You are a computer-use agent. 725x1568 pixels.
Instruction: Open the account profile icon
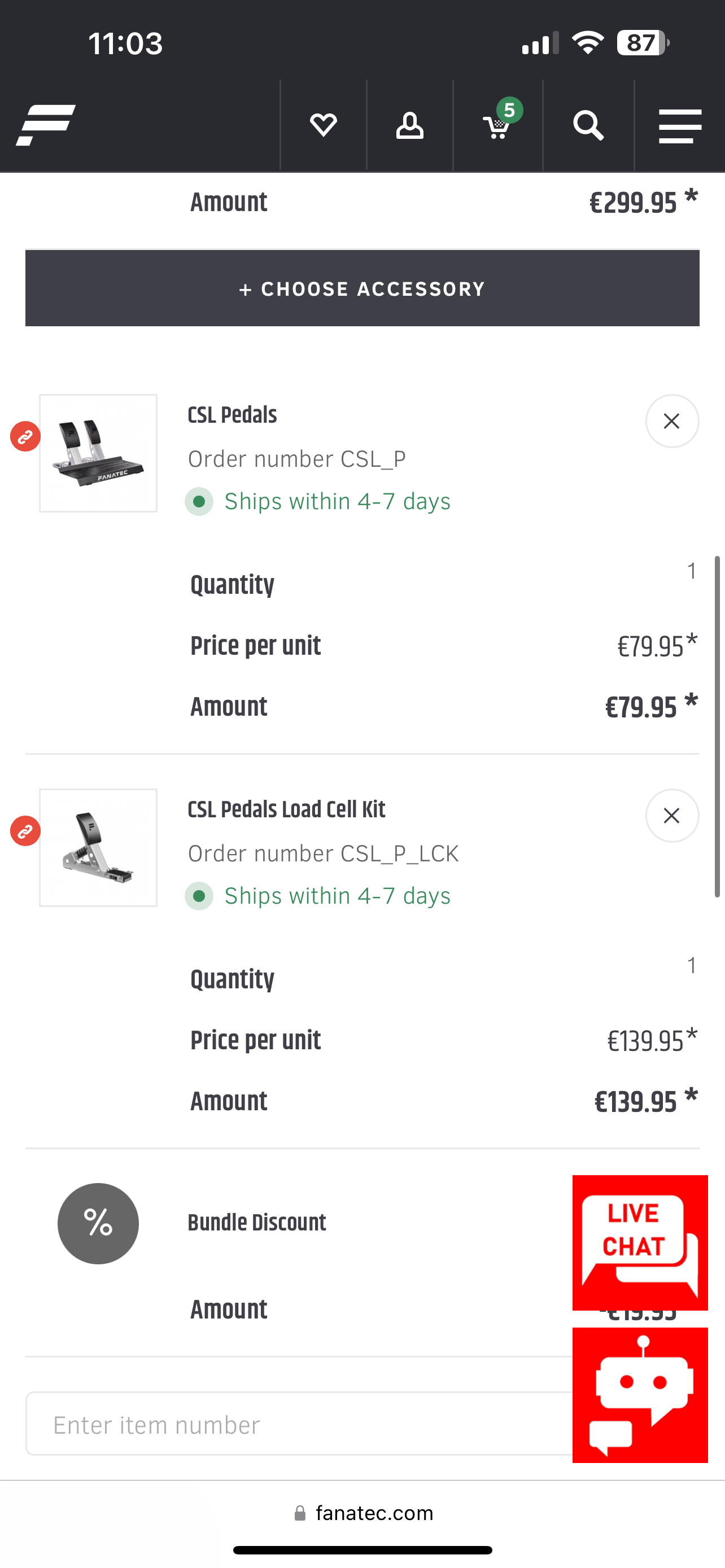(x=410, y=125)
